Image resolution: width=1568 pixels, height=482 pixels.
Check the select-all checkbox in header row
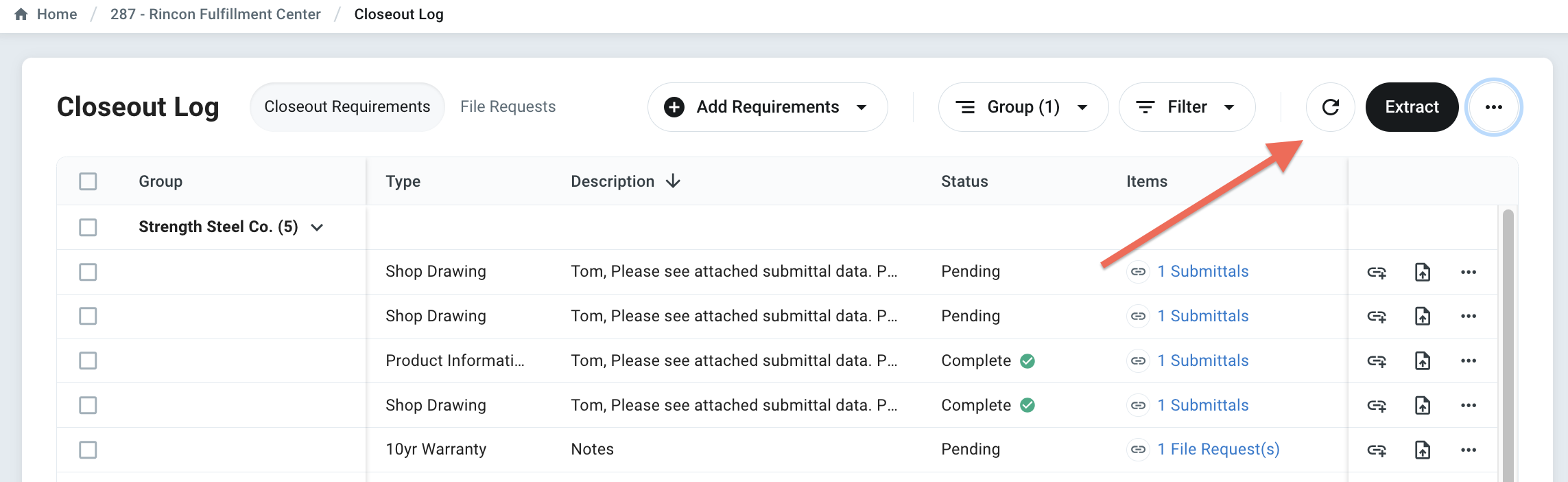click(x=88, y=181)
